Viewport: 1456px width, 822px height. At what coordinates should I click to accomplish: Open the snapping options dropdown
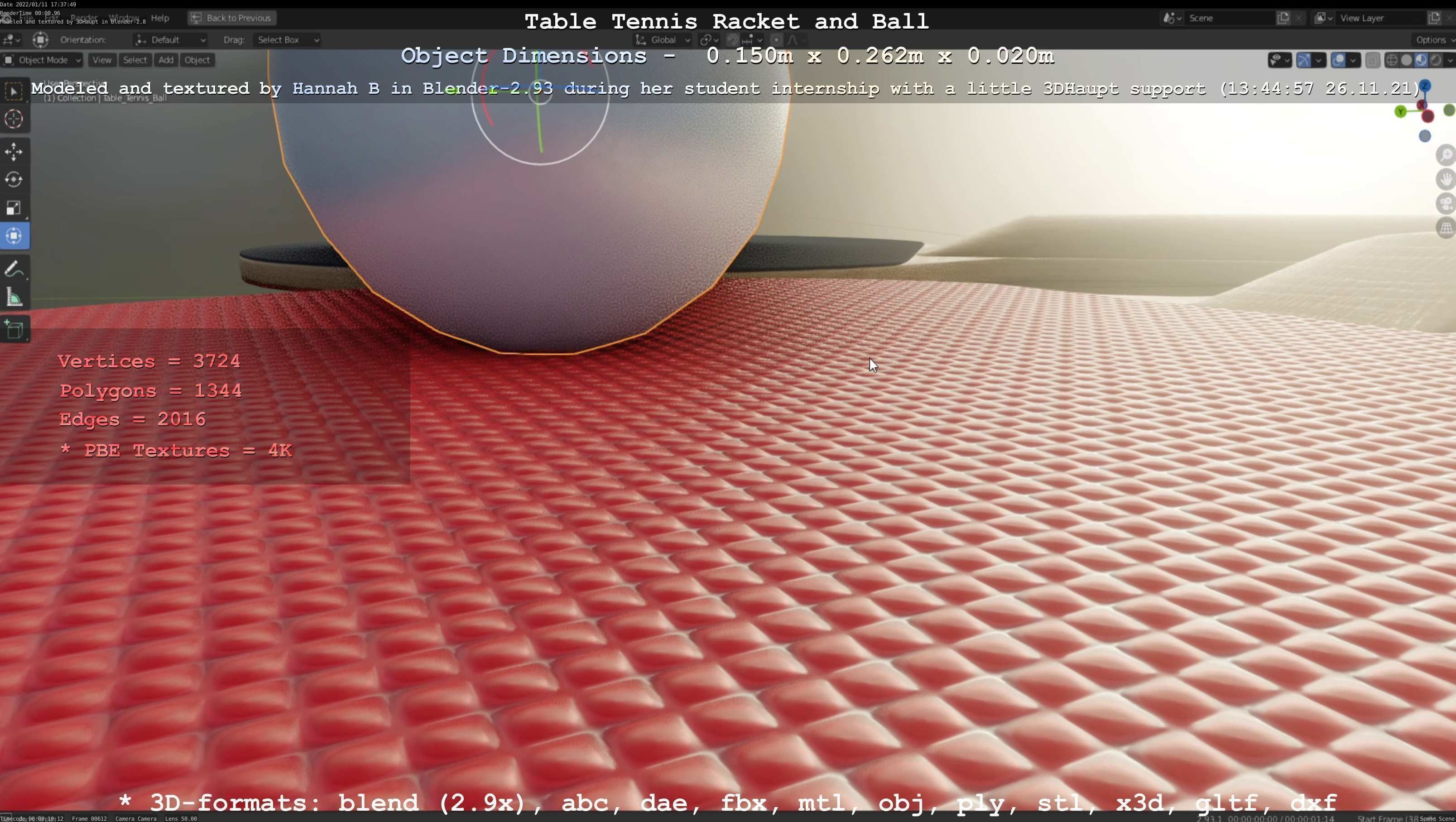click(753, 40)
